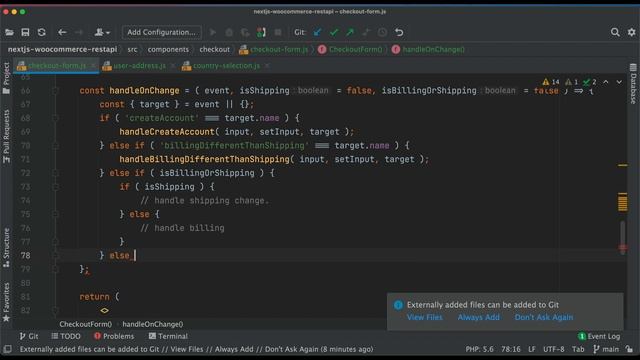The height and width of the screenshot is (360, 640).
Task: Click handleOnChange() in bottom editor breadcrumb
Action: pos(153,324)
